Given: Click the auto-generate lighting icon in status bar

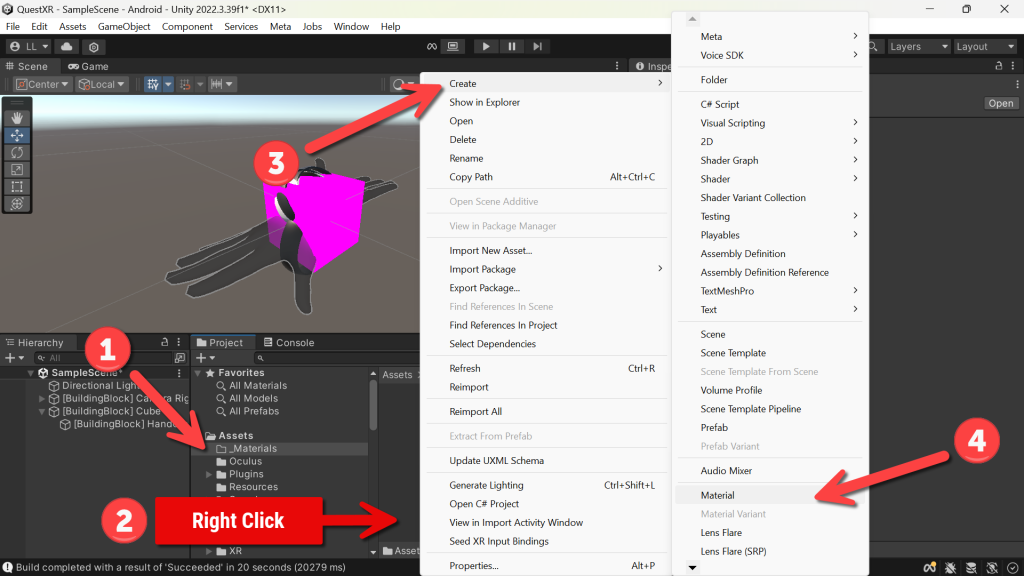Looking at the screenshot, I should pos(993,568).
